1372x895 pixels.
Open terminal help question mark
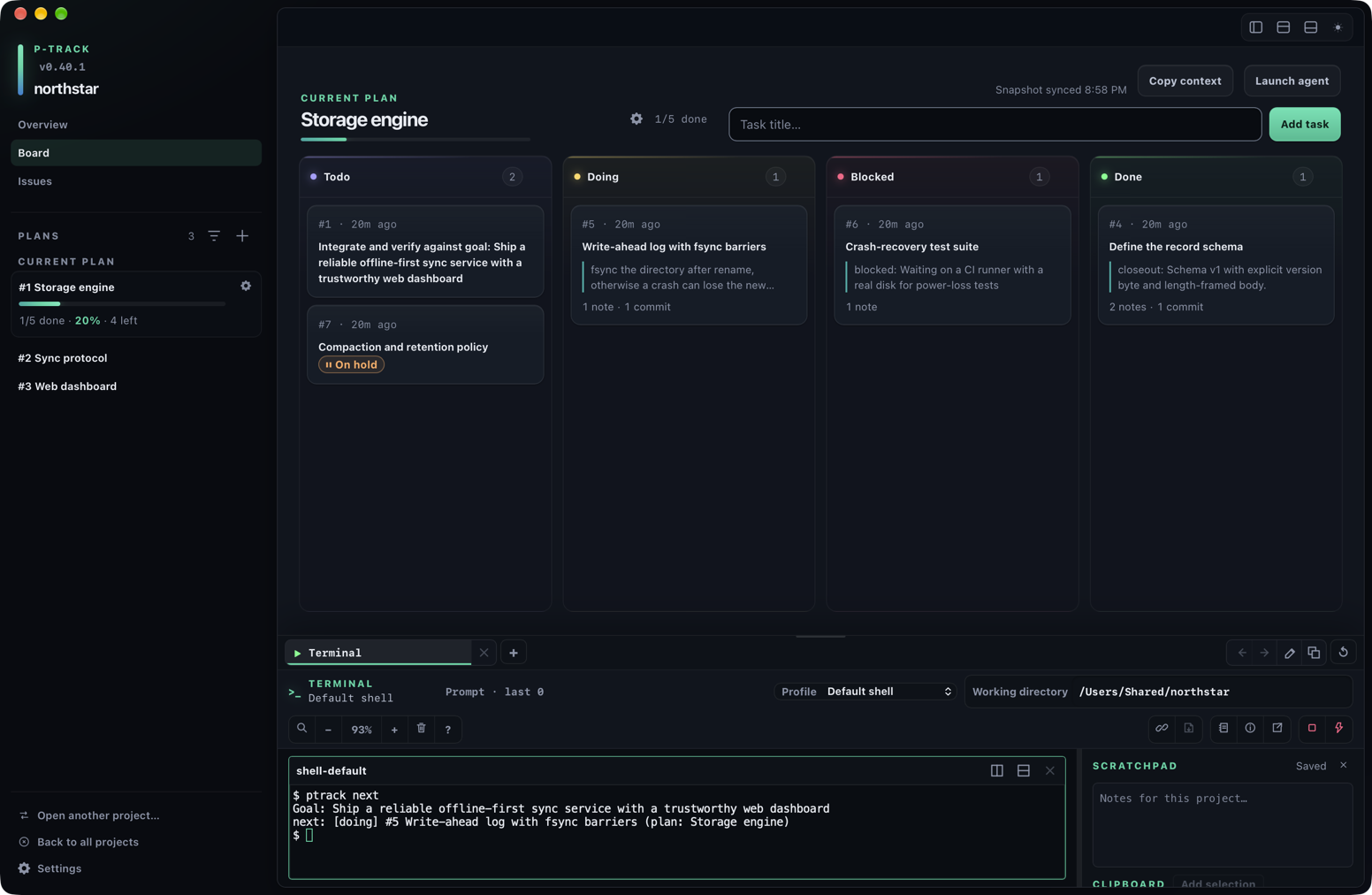448,730
